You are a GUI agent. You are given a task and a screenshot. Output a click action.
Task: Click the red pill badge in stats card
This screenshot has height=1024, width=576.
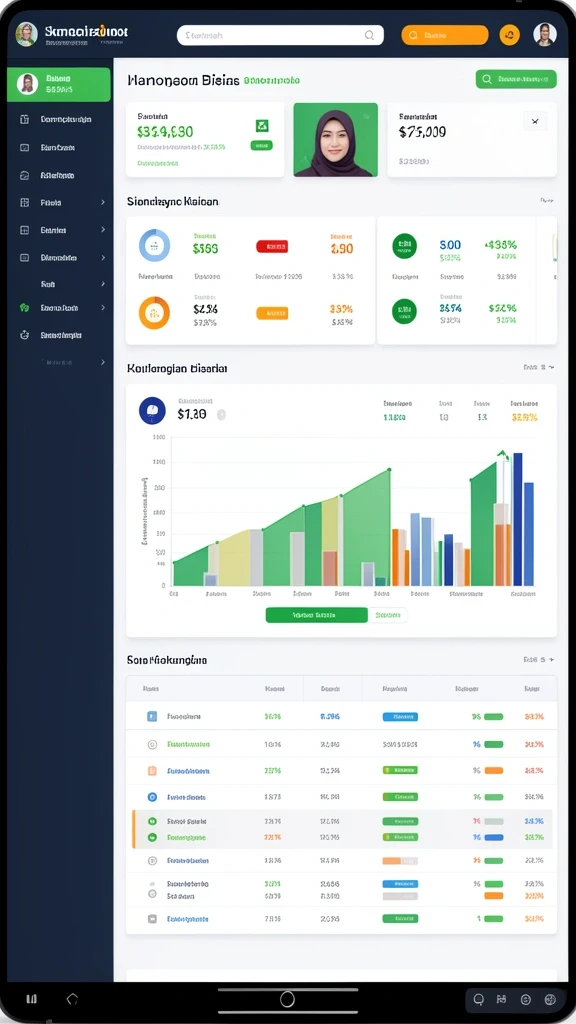[x=272, y=247]
